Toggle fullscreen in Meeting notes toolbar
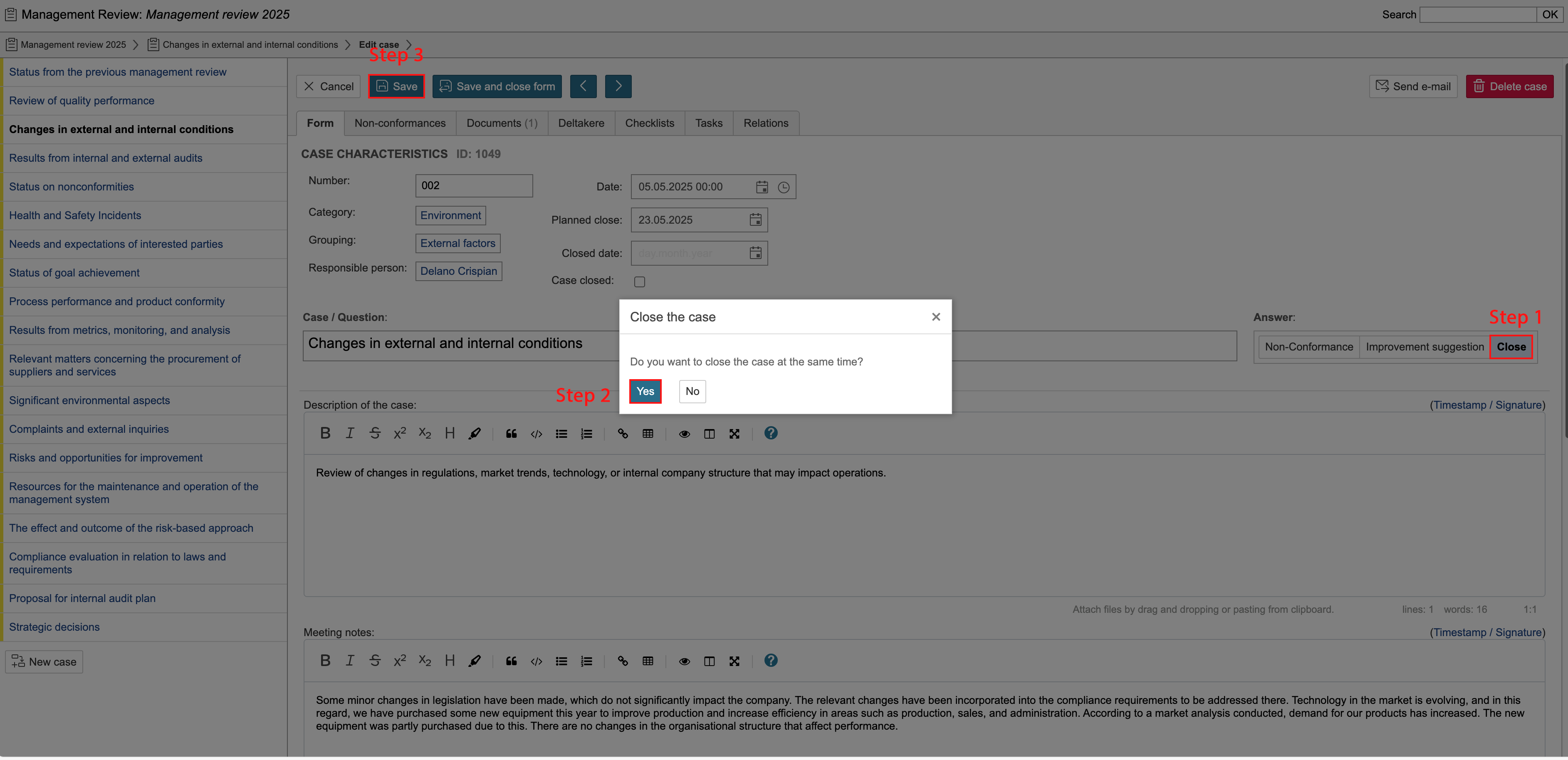This screenshot has width=1568, height=760. (x=734, y=661)
